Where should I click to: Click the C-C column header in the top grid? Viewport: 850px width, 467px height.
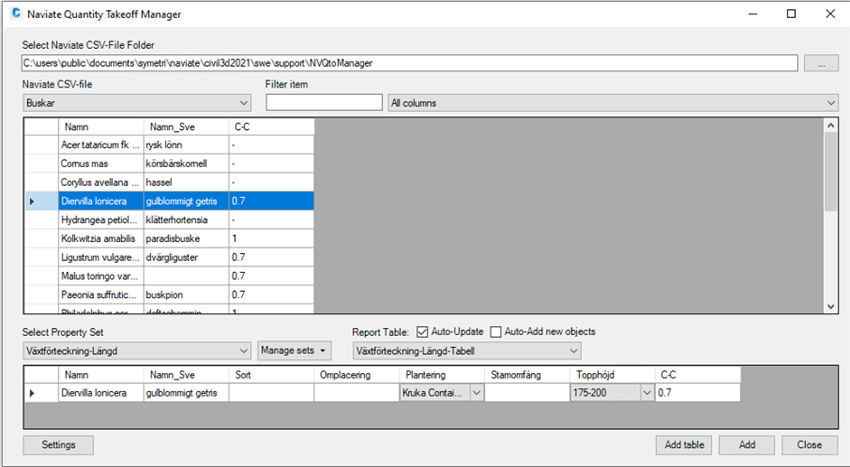click(x=271, y=127)
